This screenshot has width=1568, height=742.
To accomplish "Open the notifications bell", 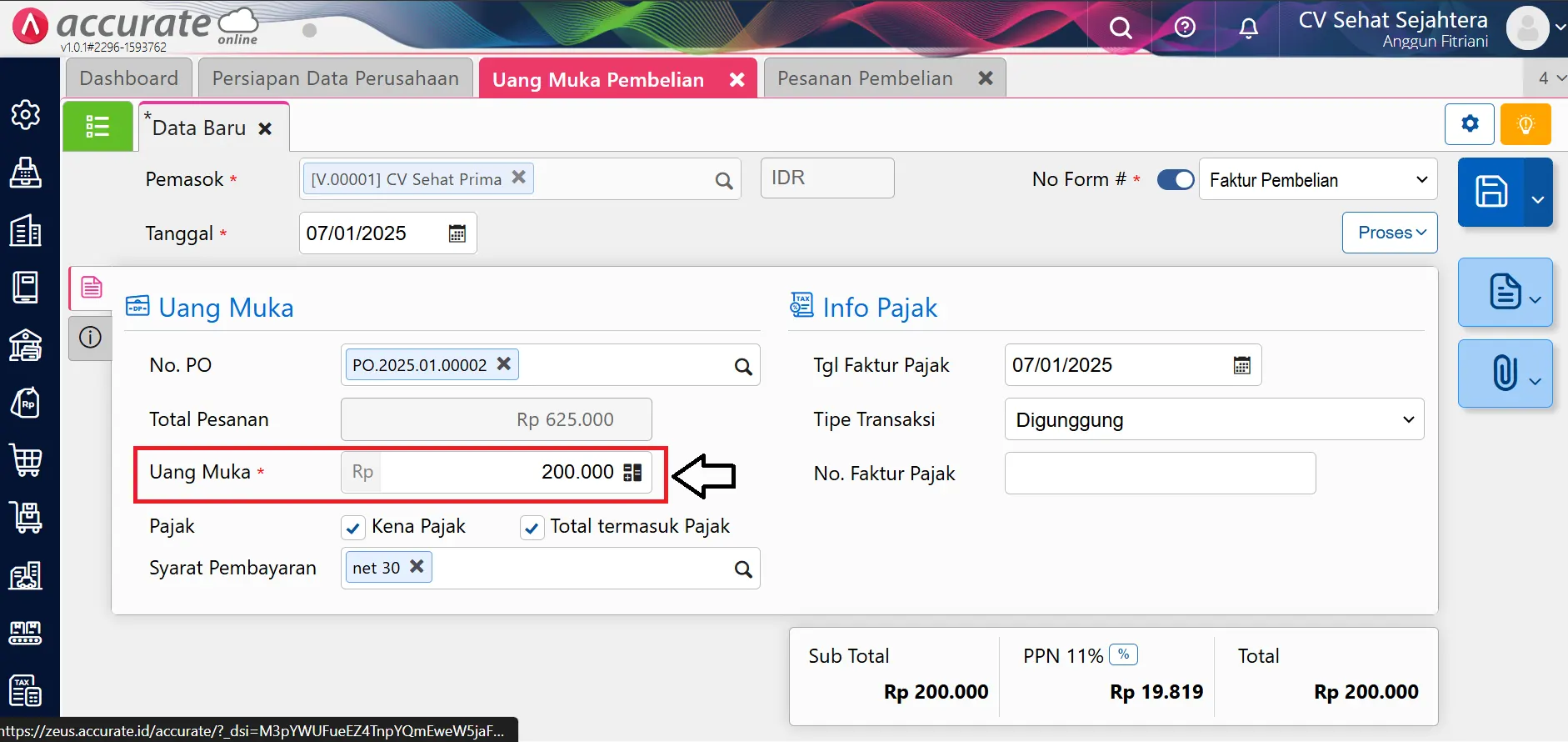I will coord(1248,28).
